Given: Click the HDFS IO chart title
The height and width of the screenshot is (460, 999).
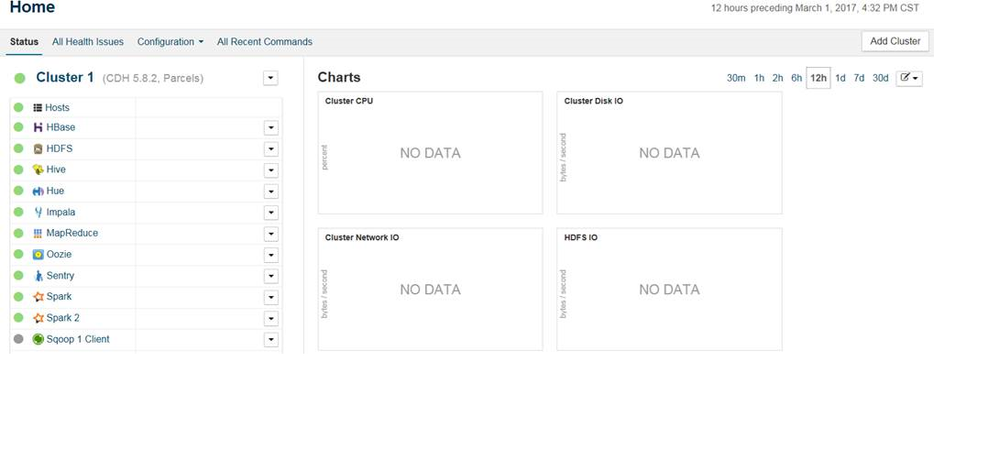Looking at the screenshot, I should point(581,238).
